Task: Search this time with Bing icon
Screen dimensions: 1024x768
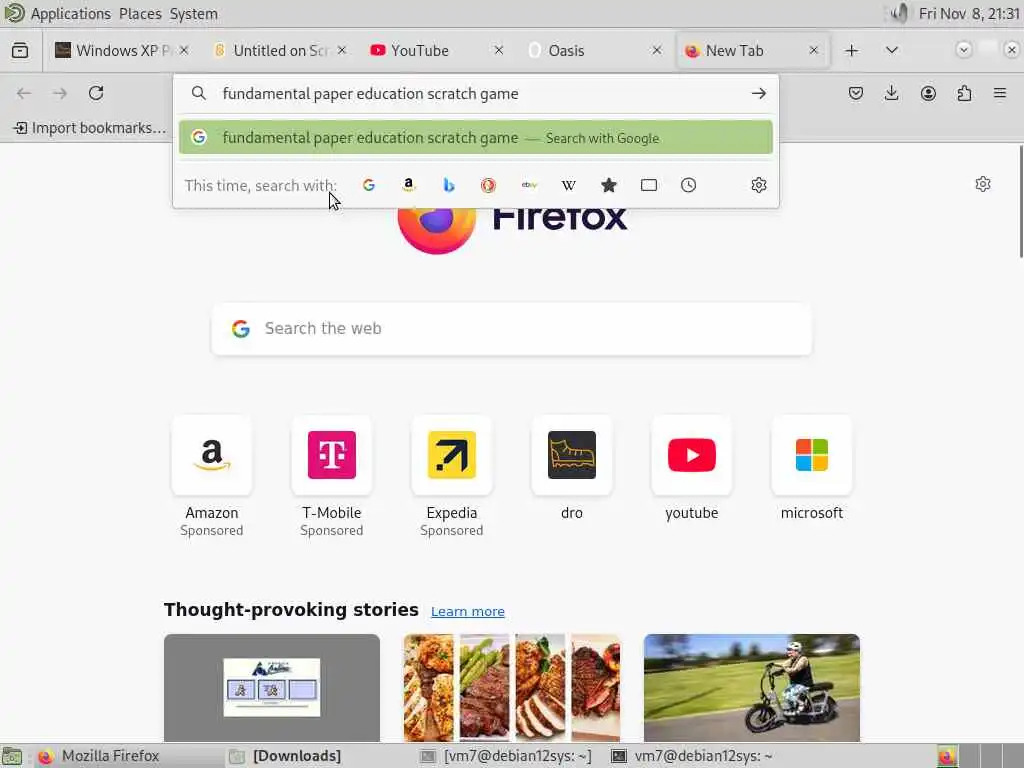Action: tap(449, 185)
